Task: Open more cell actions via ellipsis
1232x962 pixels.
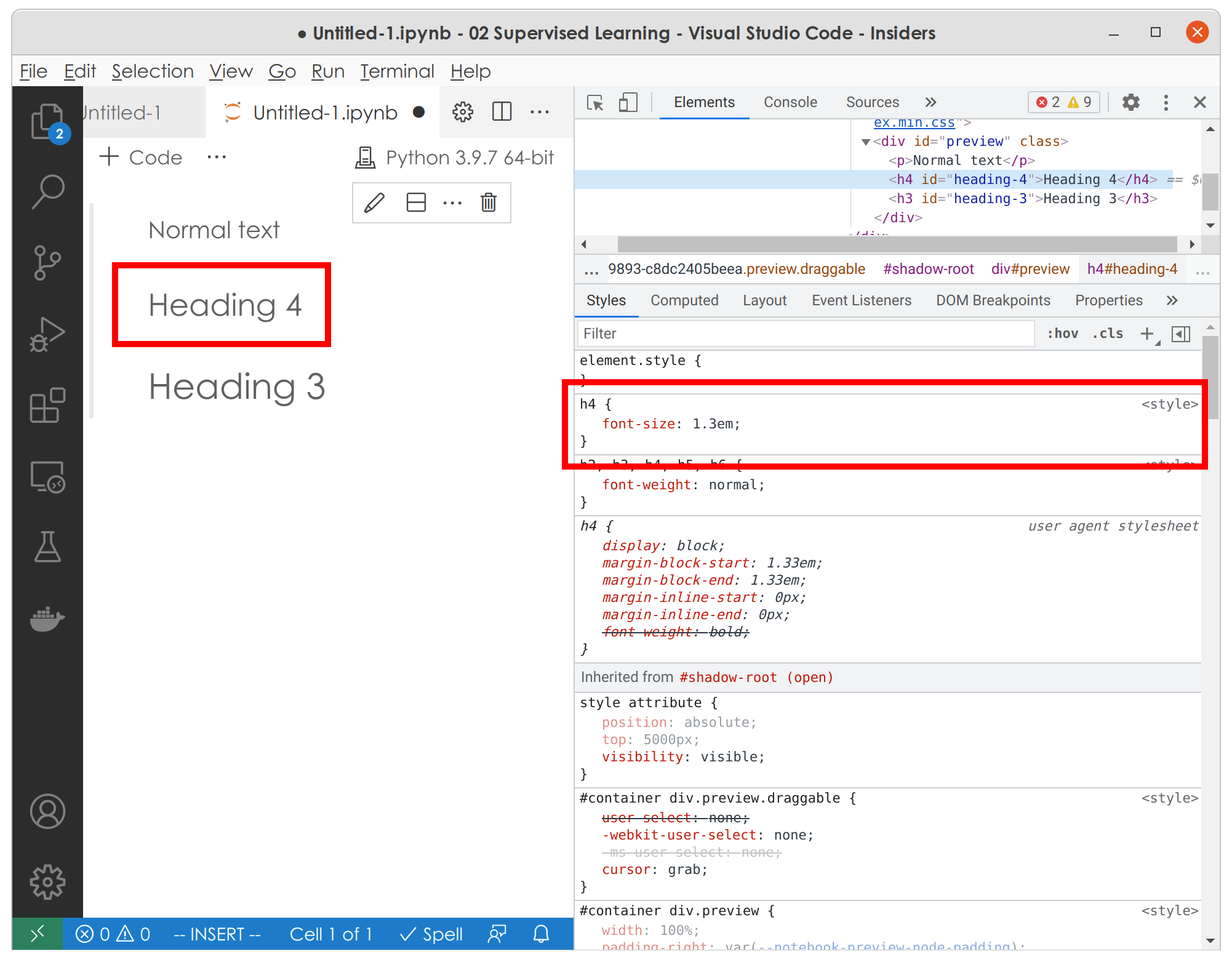Action: click(453, 203)
